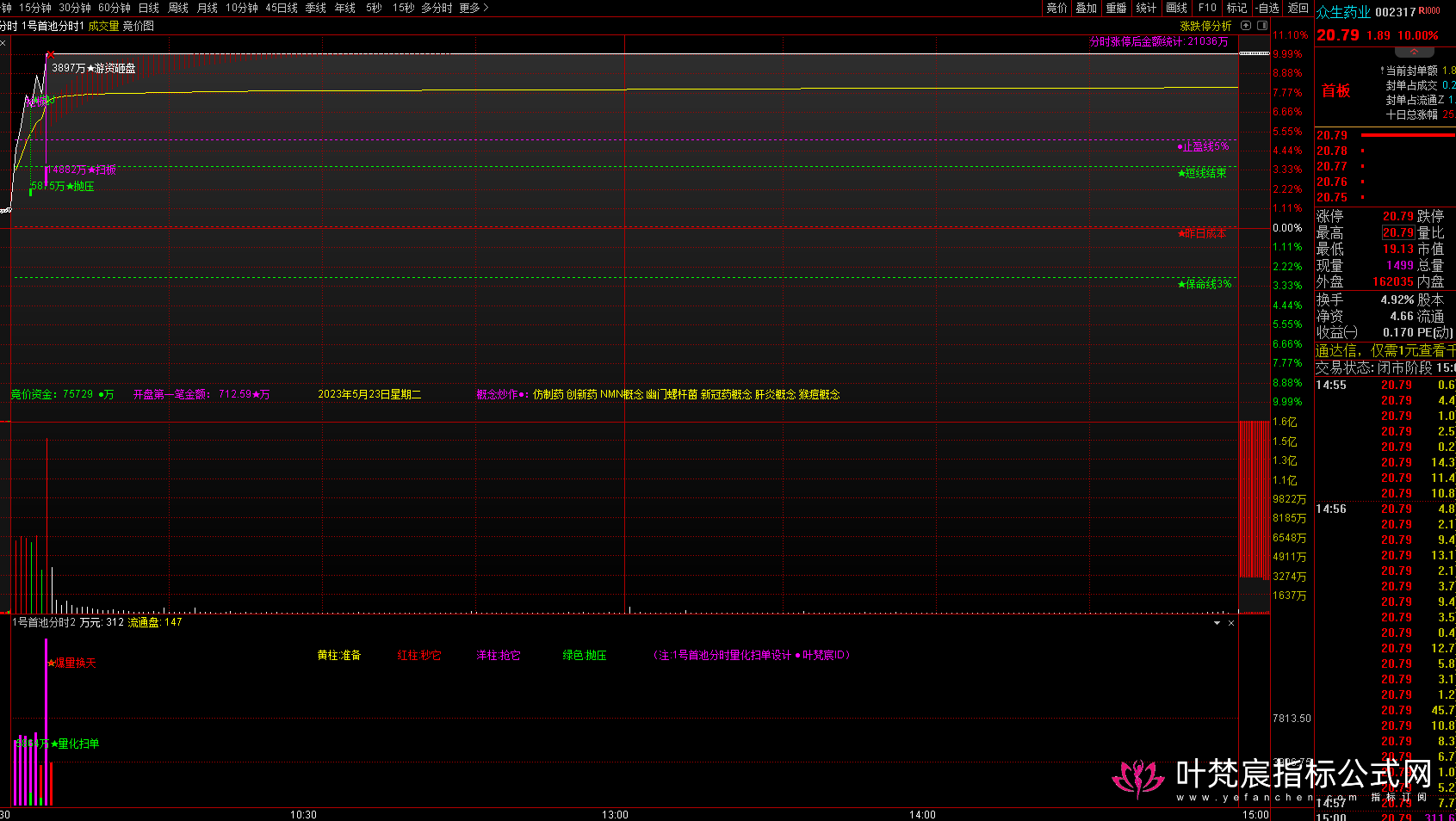Click the 3897万★游资砸盘 annotation
The image size is (1456, 821).
click(94, 68)
